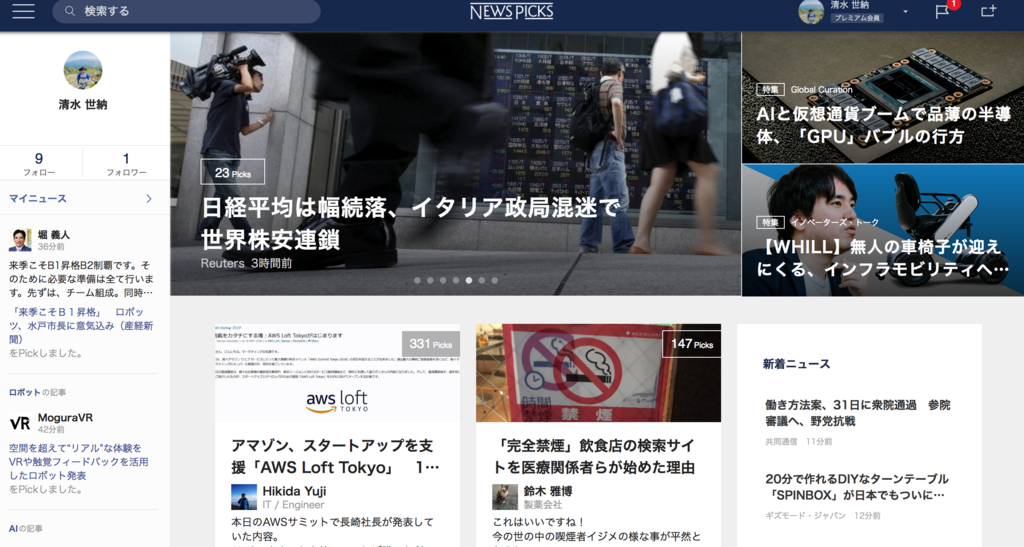Click the 147 Picks badge
Screen dimensions: 1024x547
pyautogui.click(x=692, y=344)
